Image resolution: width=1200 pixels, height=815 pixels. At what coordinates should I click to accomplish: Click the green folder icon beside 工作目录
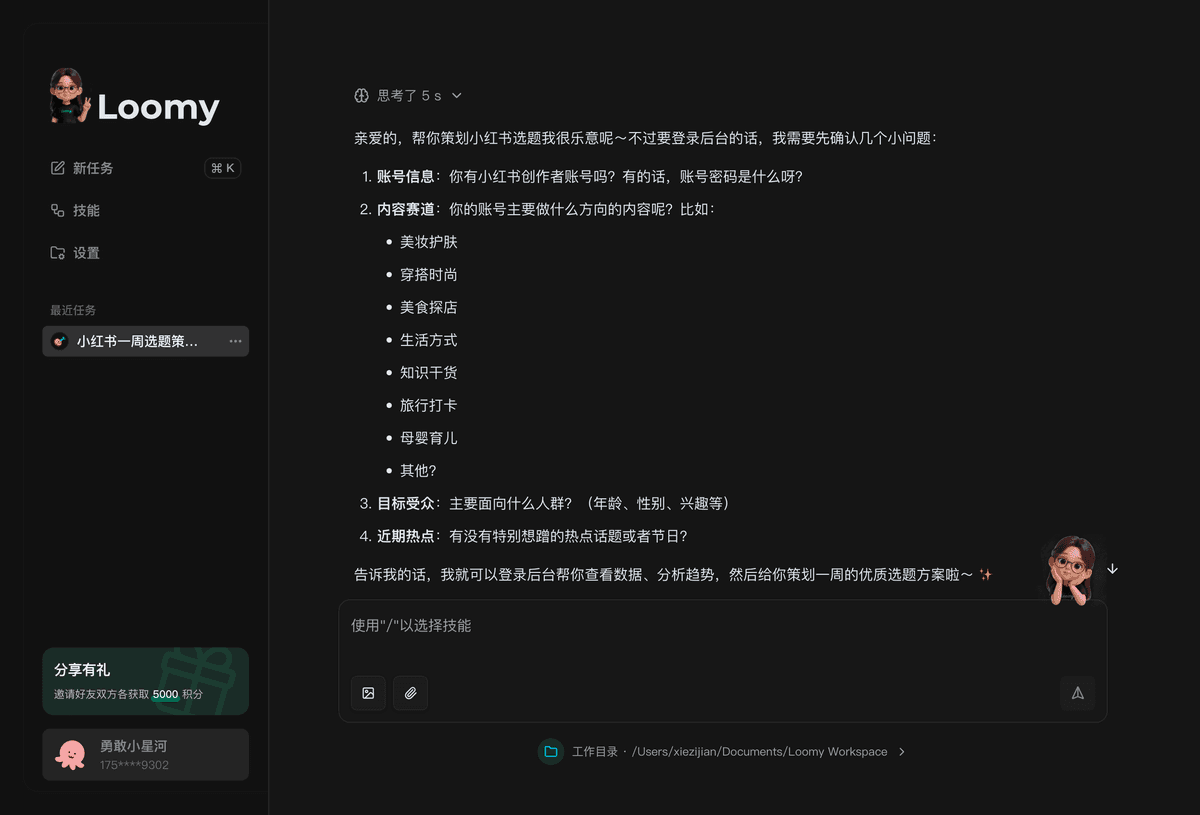[551, 751]
